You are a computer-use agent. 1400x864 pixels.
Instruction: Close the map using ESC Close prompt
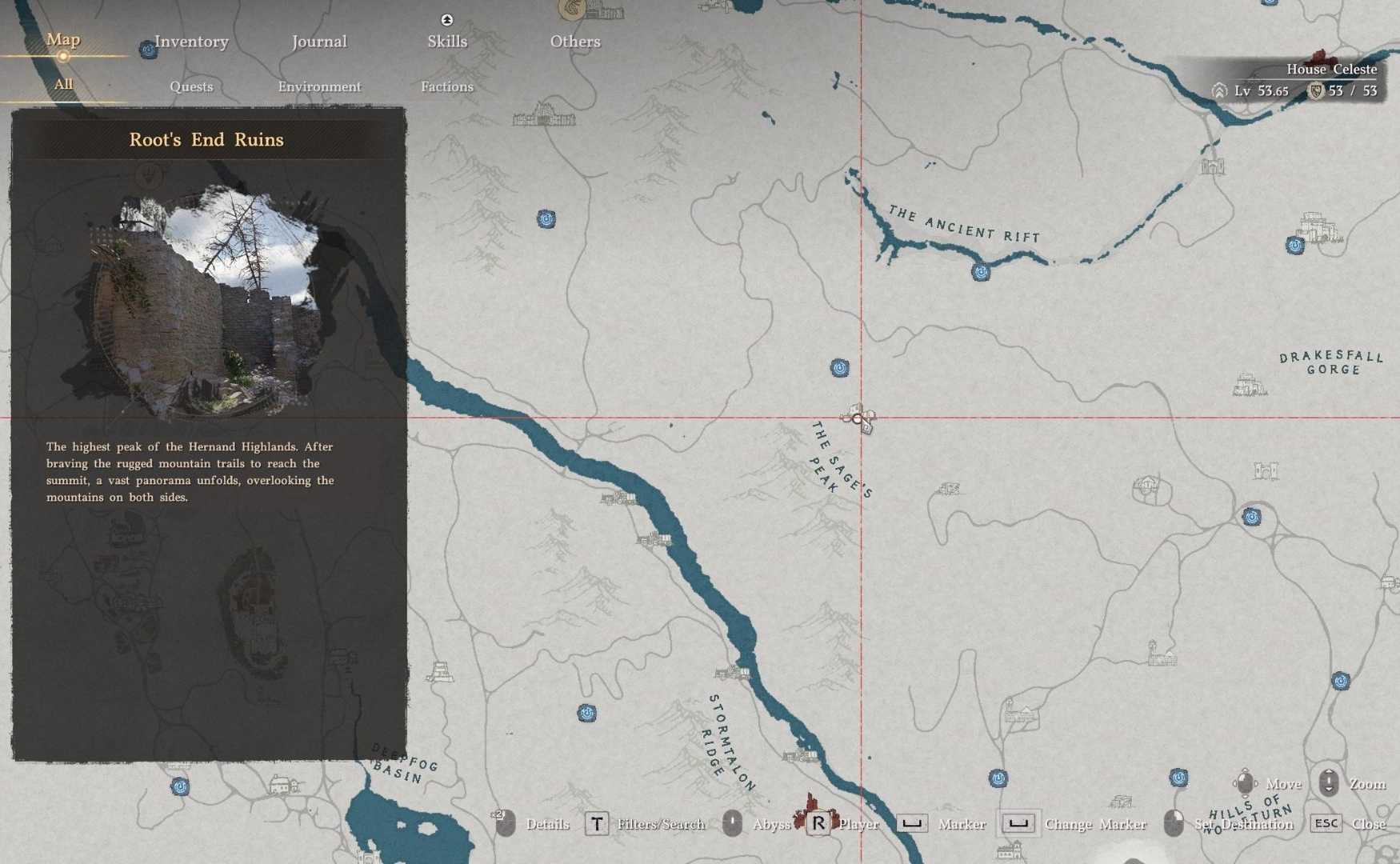point(1348,824)
